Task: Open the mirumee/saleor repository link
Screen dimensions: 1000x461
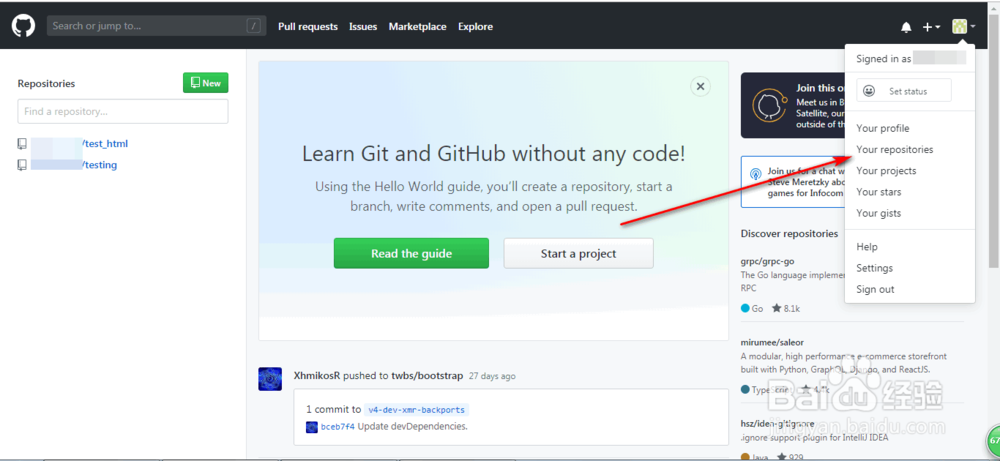Action: [x=772, y=342]
